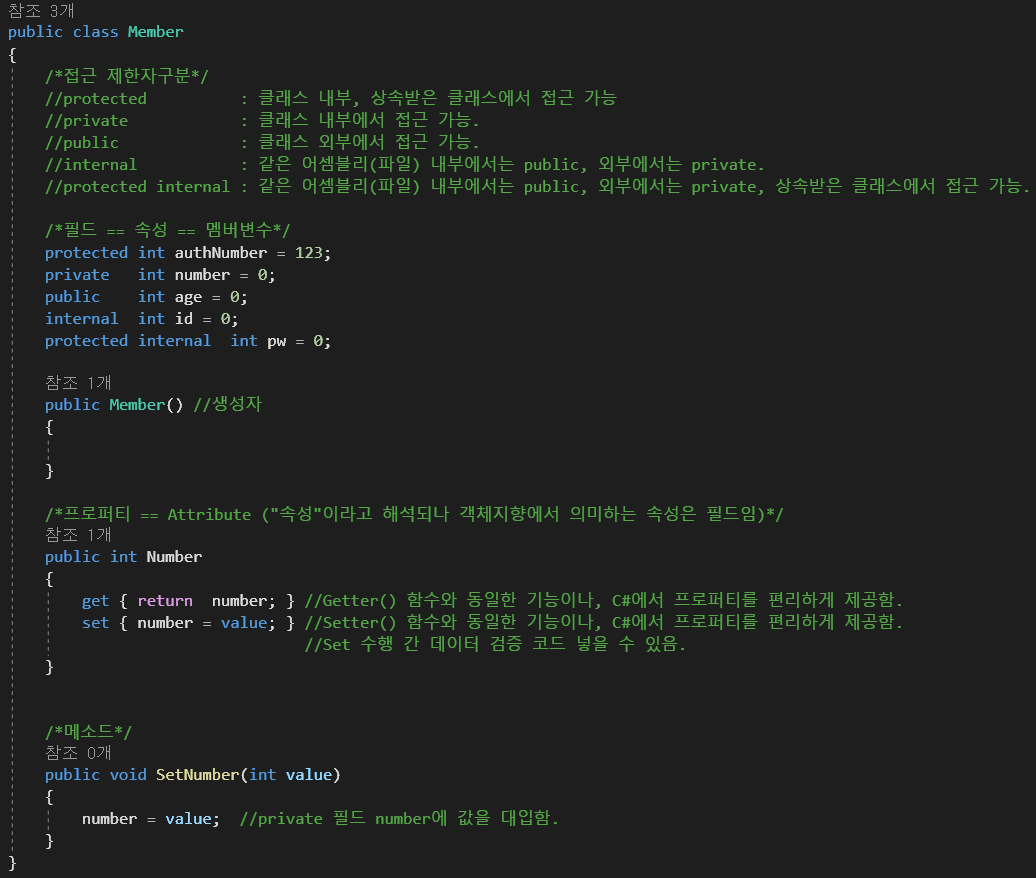Click the pw field name
Viewport: 1036px width, 878px height.
tap(277, 342)
